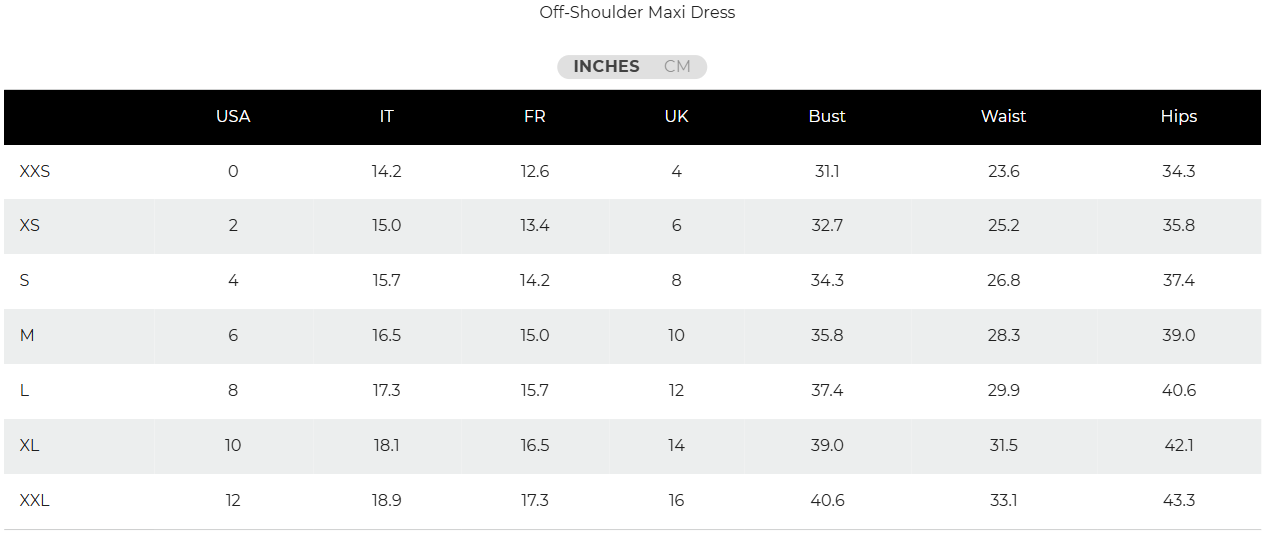Click the XXS waist value 23.6
The image size is (1263, 535).
(1003, 172)
